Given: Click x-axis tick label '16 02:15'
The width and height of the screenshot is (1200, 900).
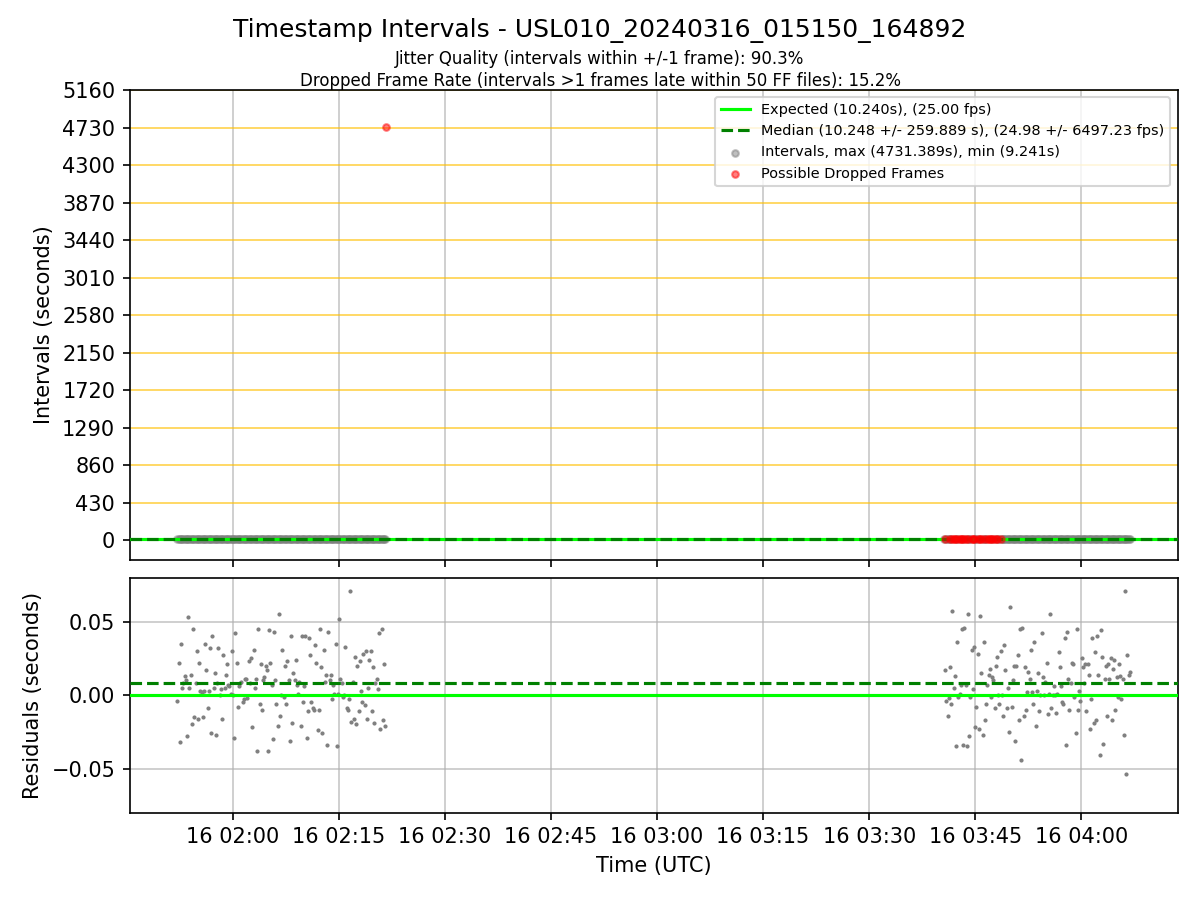Looking at the screenshot, I should [339, 836].
